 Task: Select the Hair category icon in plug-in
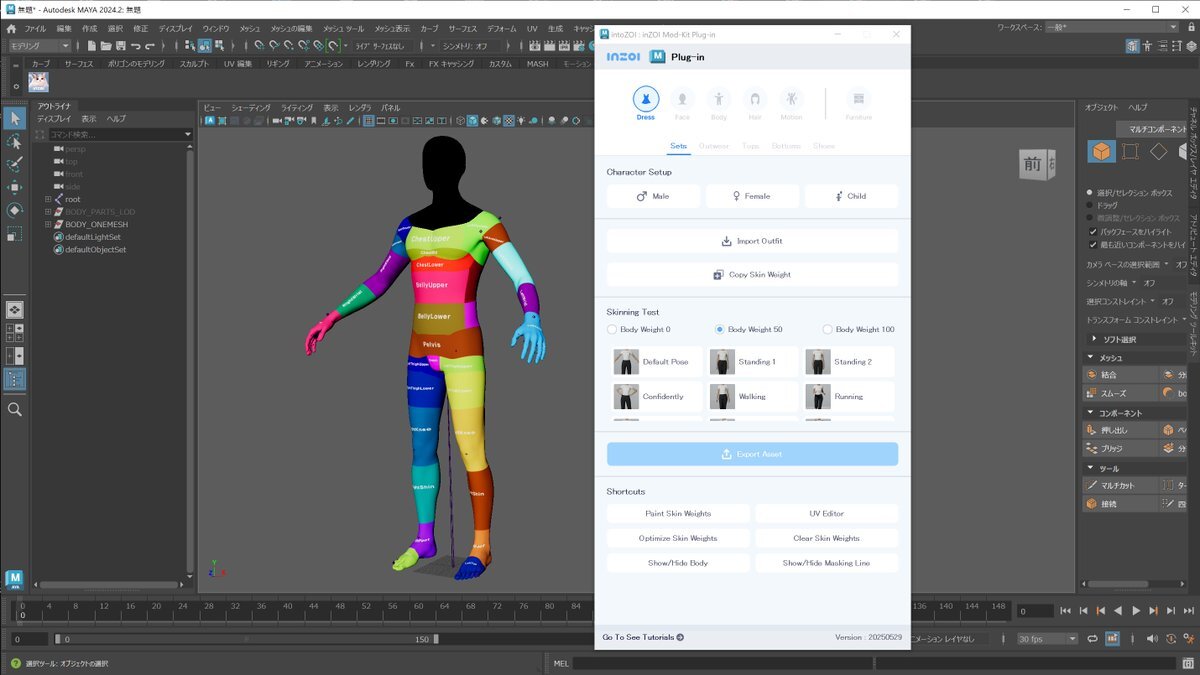click(x=755, y=99)
